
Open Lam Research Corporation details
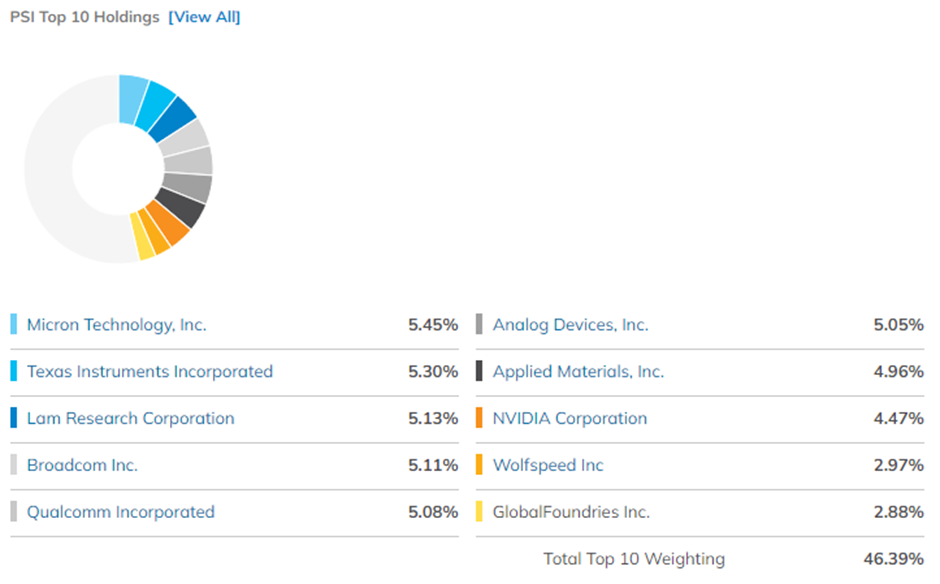[130, 418]
